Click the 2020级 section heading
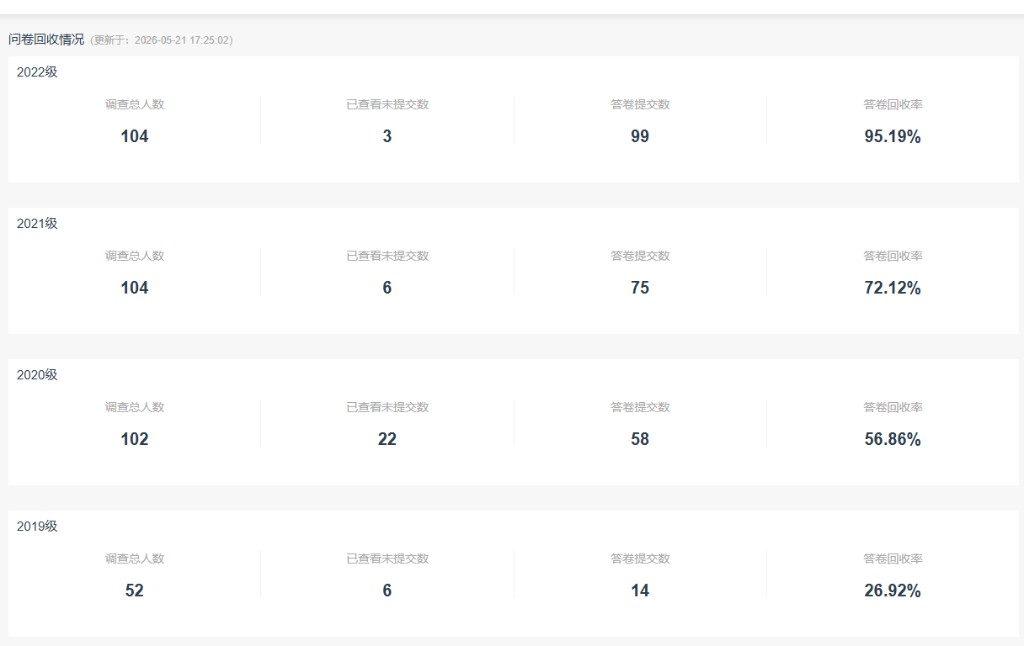Screen dimensions: 1024x646 click(x=37, y=375)
